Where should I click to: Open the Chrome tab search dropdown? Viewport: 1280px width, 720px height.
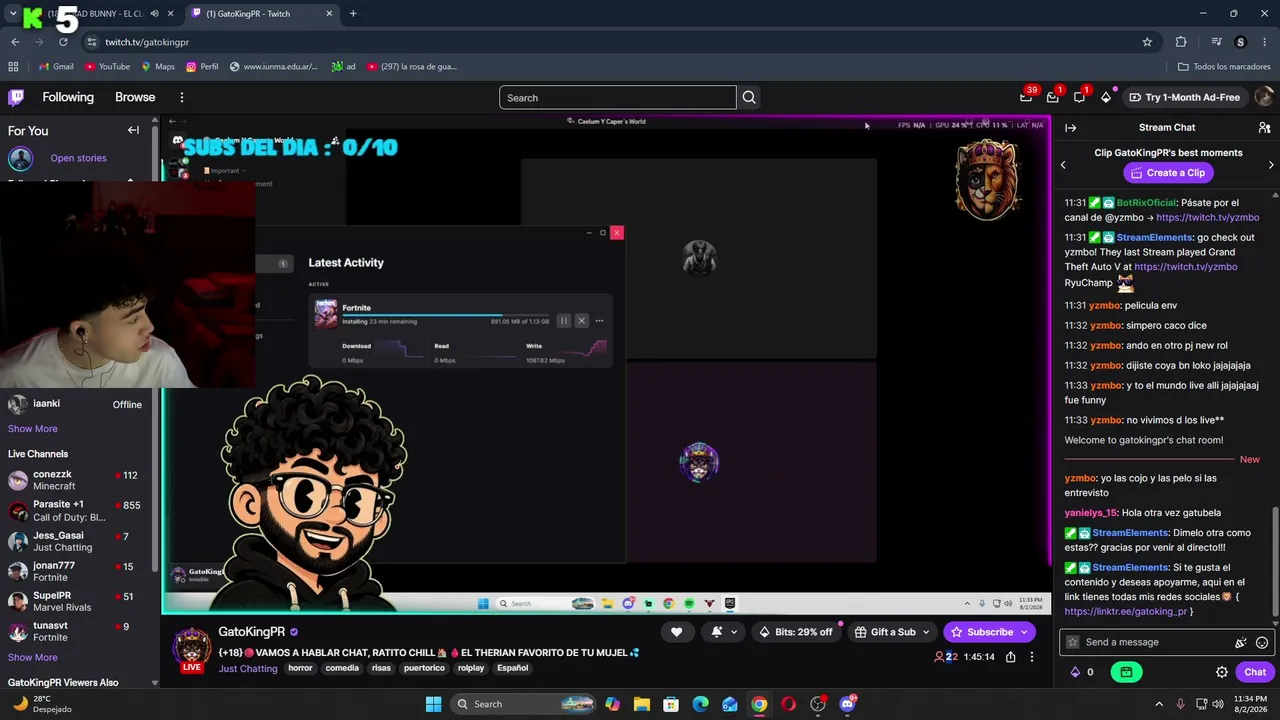(12, 13)
